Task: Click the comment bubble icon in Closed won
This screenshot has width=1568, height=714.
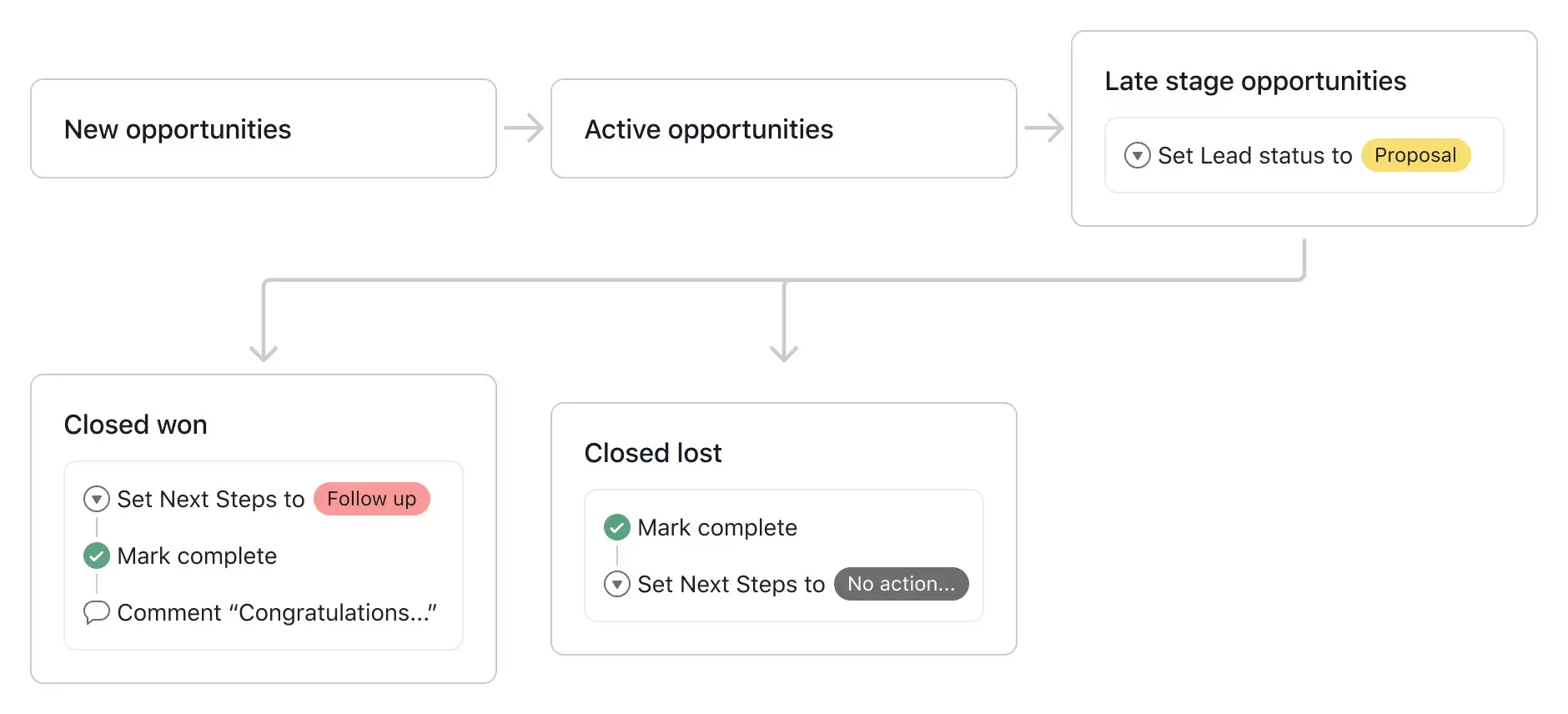Action: pyautogui.click(x=97, y=612)
